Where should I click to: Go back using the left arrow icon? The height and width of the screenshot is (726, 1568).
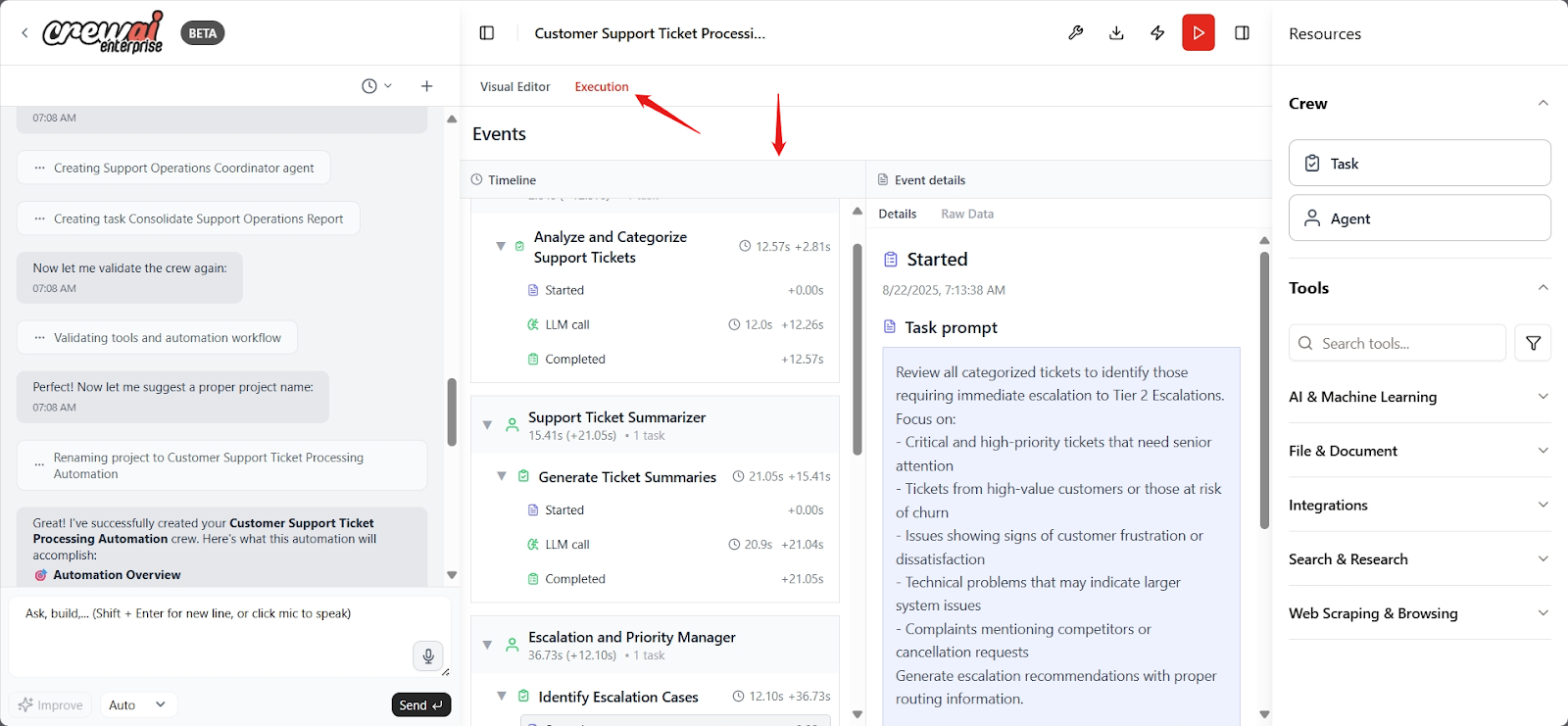pyautogui.click(x=24, y=33)
